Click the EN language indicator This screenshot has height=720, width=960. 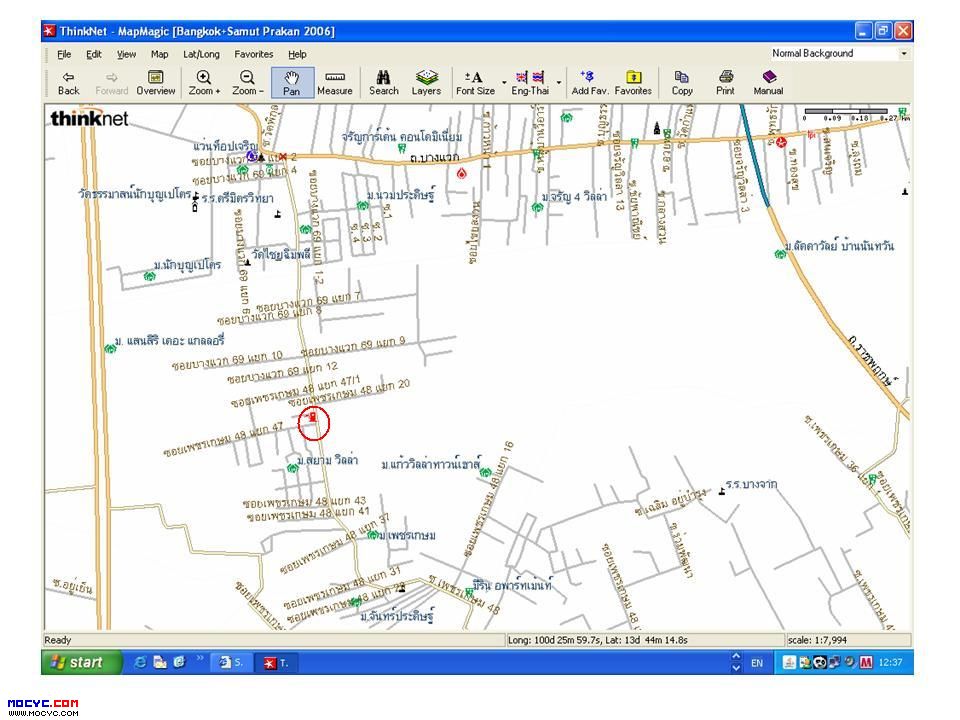[757, 663]
